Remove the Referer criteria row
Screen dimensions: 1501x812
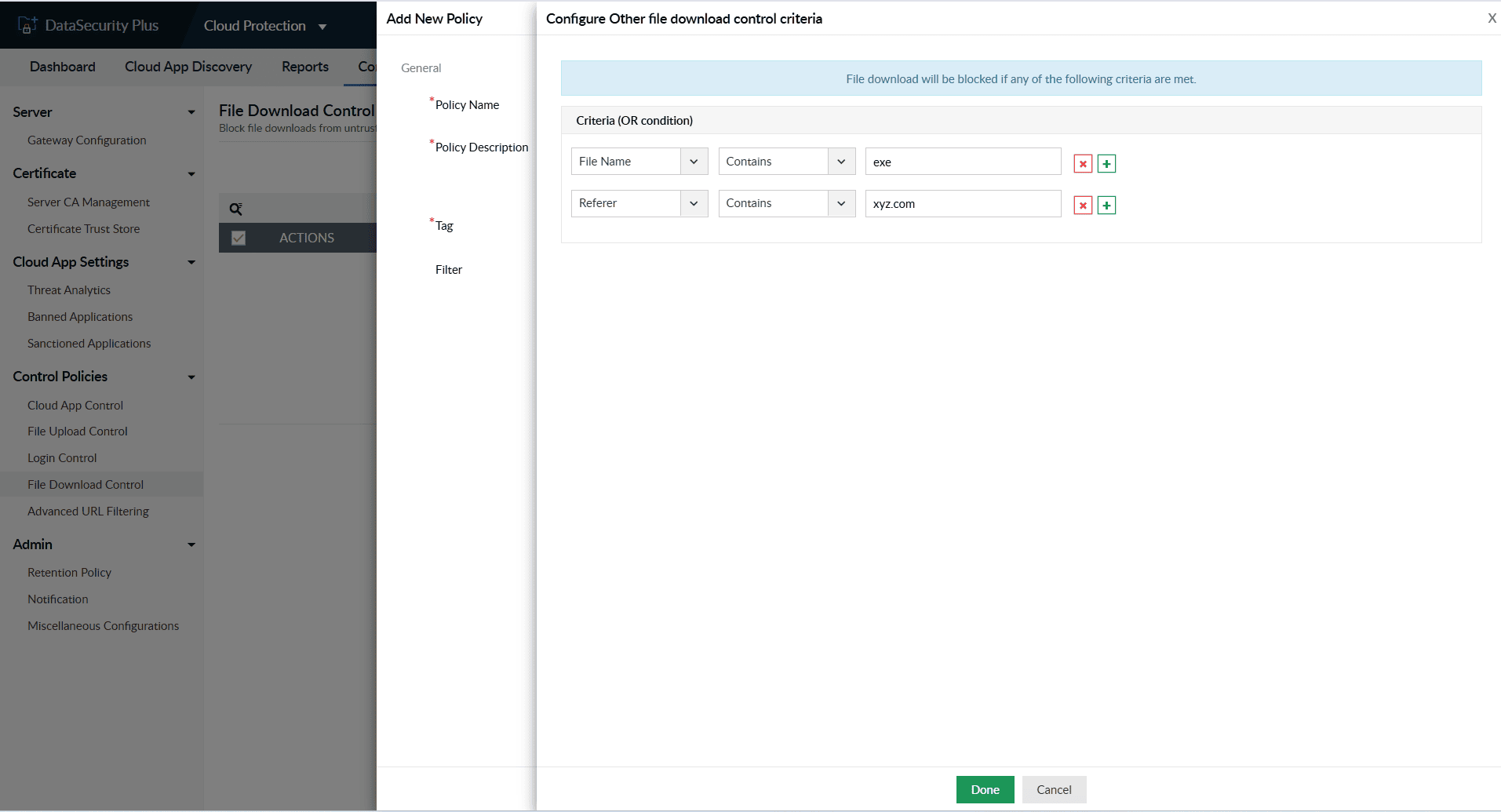click(1083, 205)
